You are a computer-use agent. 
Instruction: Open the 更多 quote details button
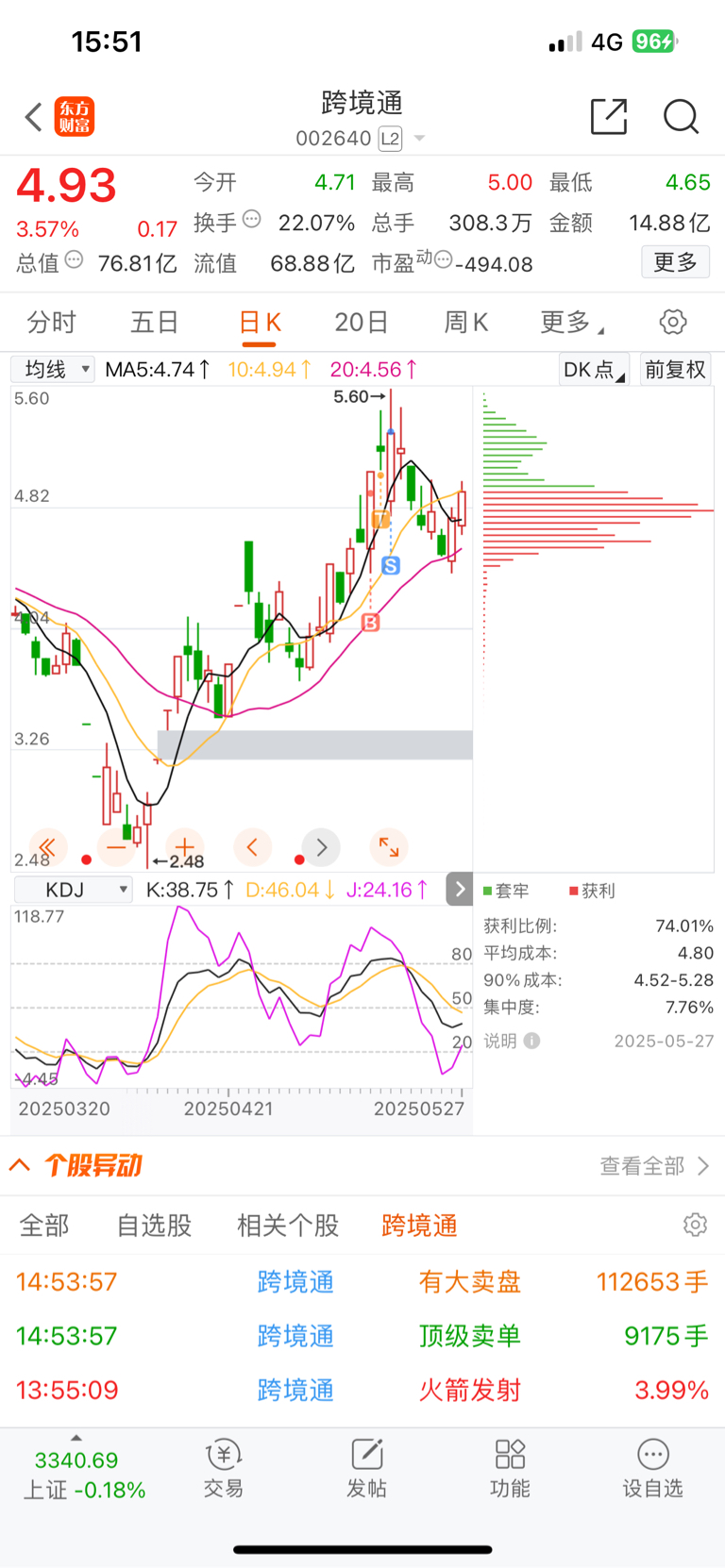(x=675, y=261)
